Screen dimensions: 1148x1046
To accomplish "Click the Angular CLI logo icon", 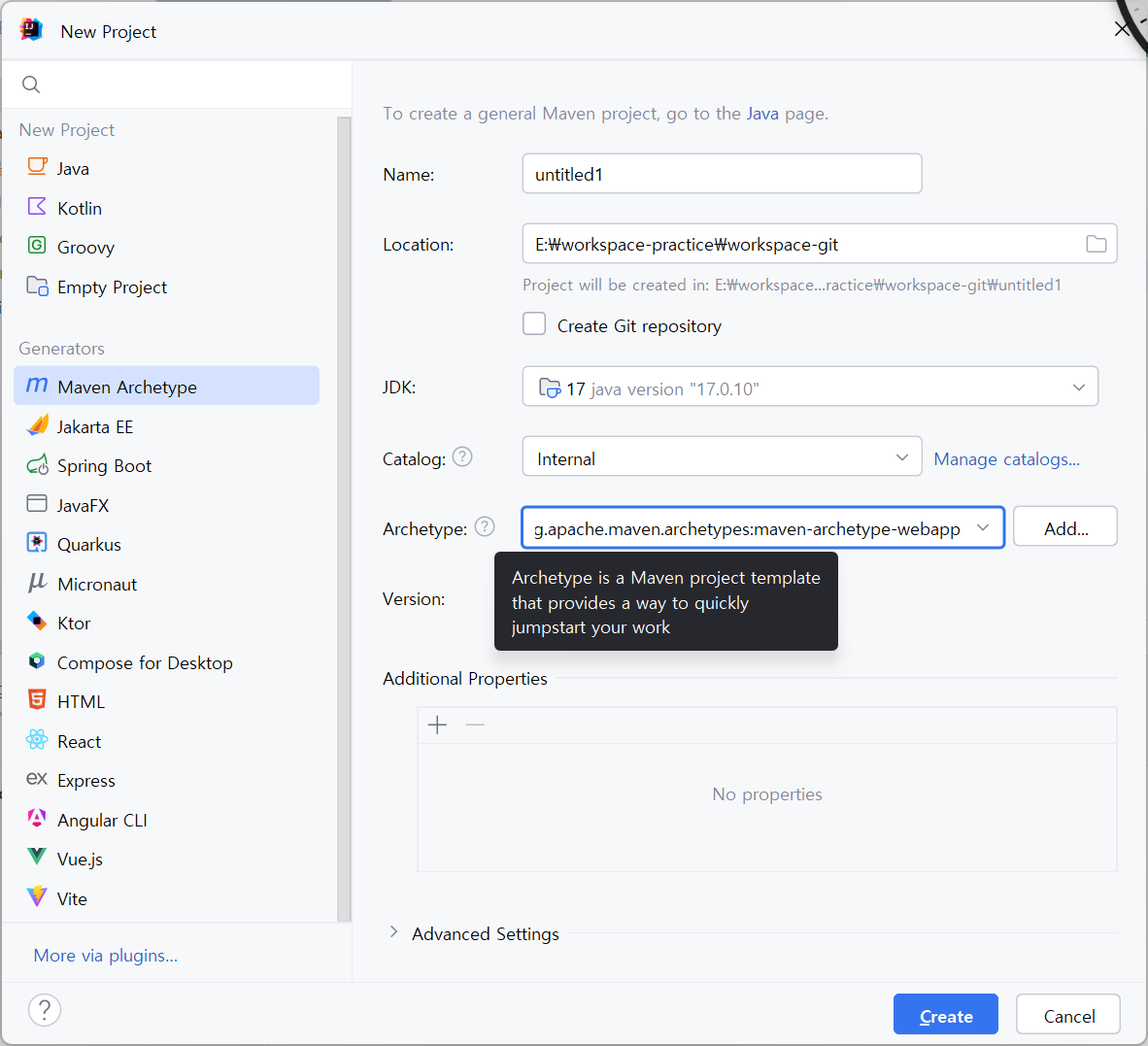I will click(37, 819).
